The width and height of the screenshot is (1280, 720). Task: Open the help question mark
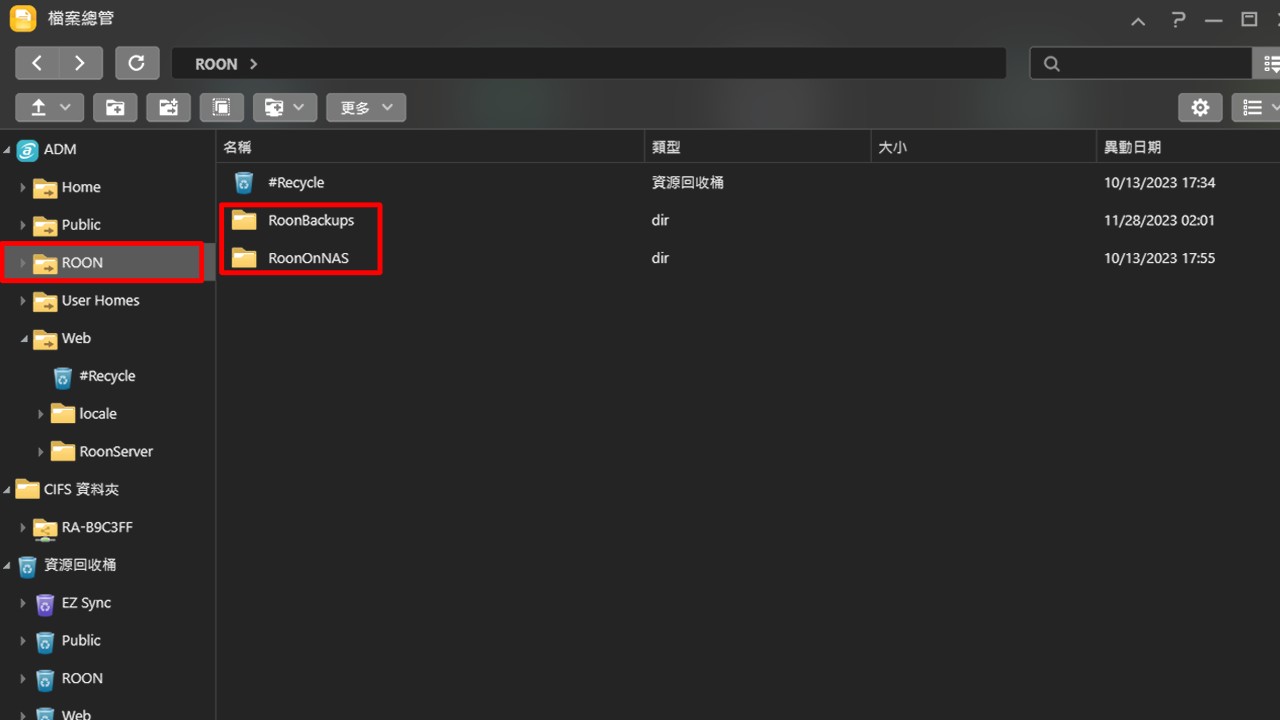click(x=1177, y=19)
